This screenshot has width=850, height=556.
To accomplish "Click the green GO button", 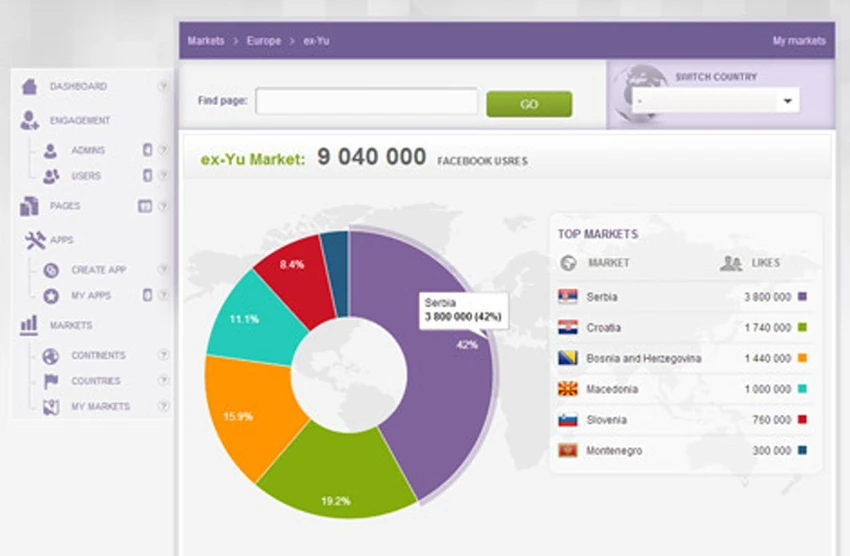I will (x=529, y=104).
